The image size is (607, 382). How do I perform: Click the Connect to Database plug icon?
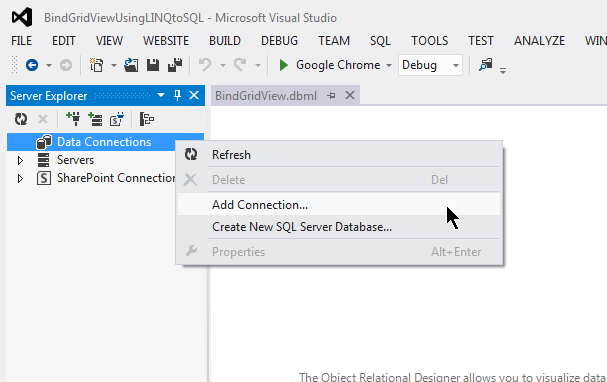point(73,119)
